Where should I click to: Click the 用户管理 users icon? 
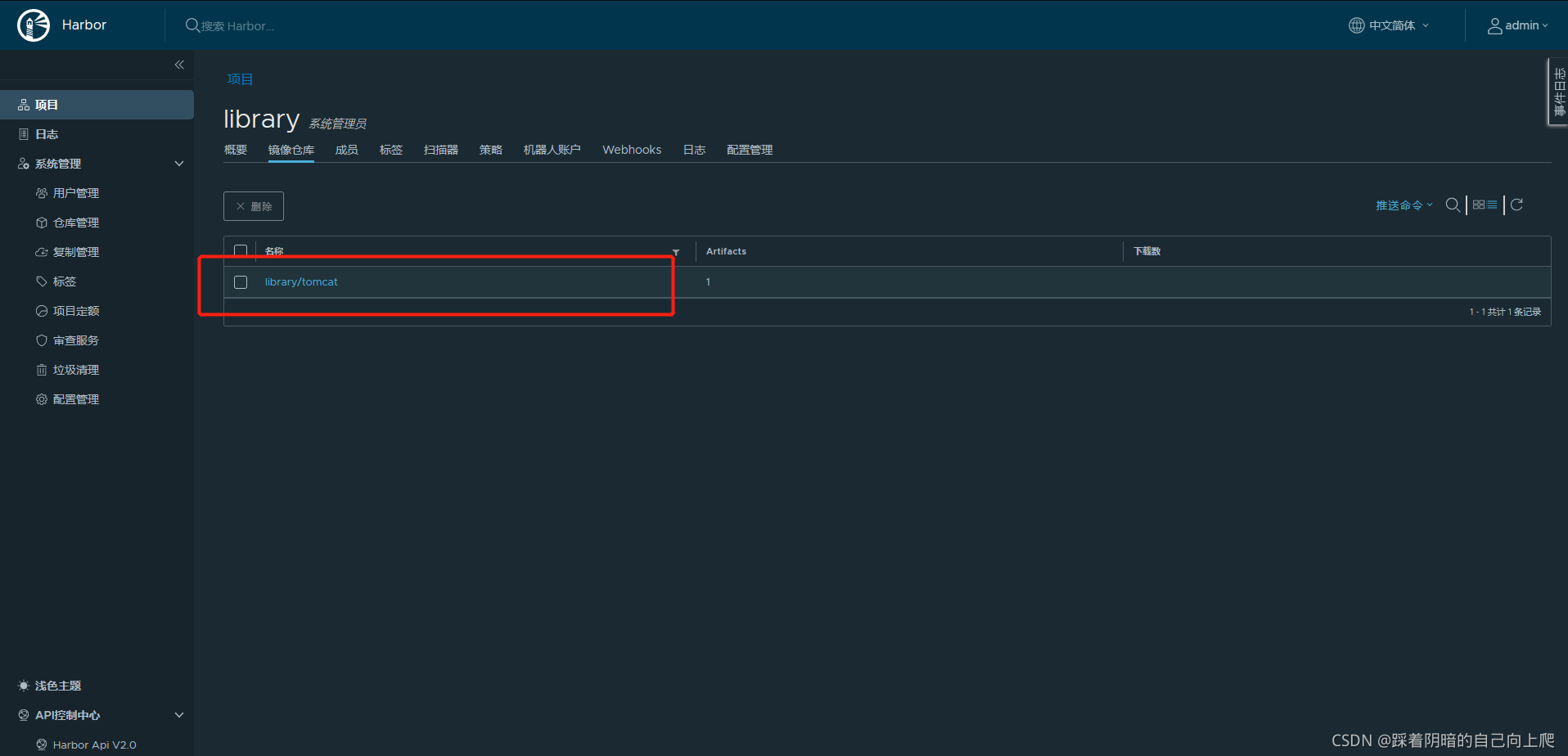coord(42,193)
